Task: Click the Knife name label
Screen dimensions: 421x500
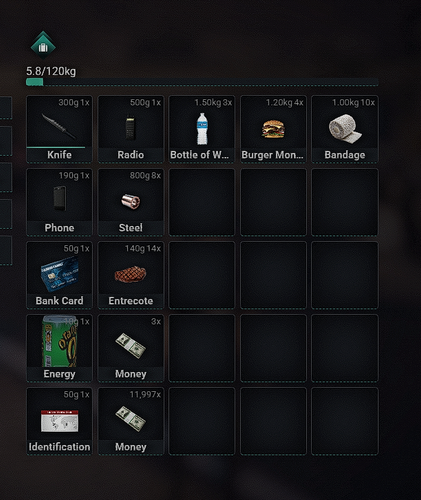Action: point(59,155)
